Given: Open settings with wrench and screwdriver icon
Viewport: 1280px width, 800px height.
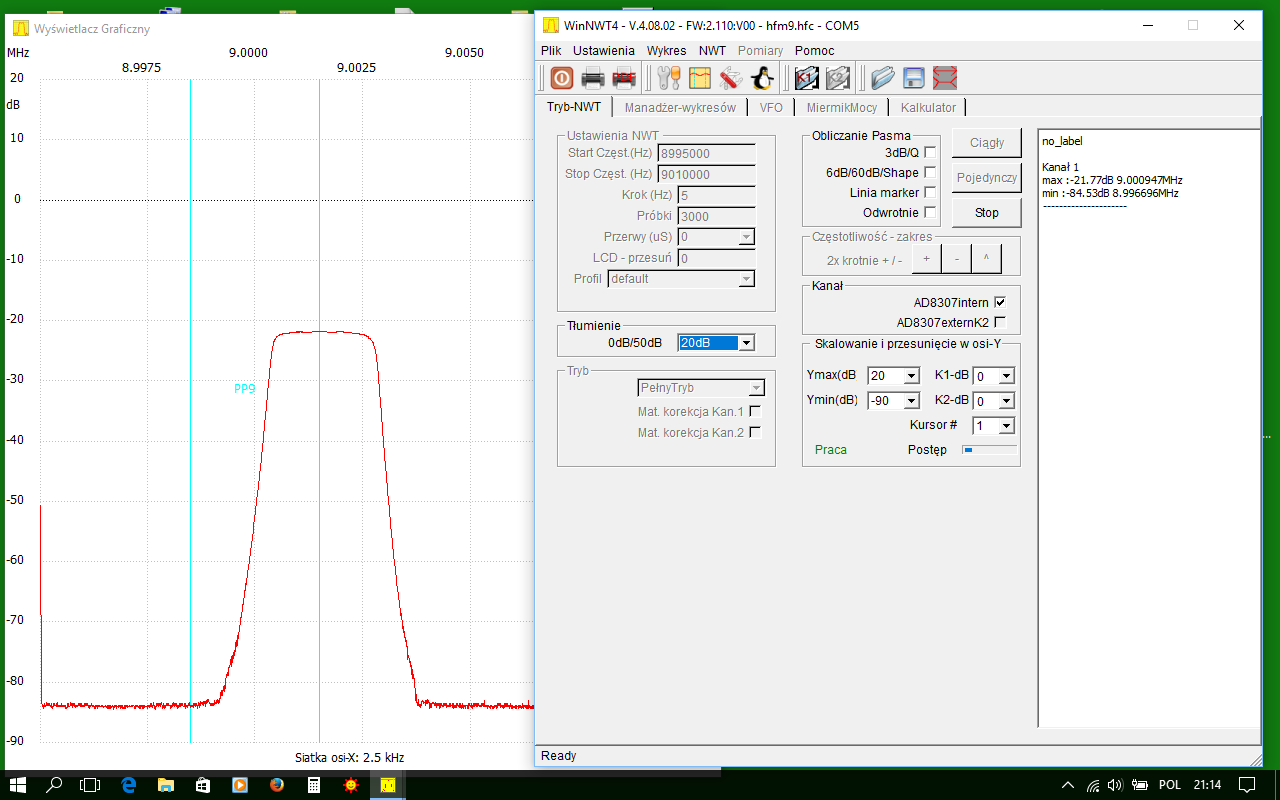Looking at the screenshot, I should point(669,78).
